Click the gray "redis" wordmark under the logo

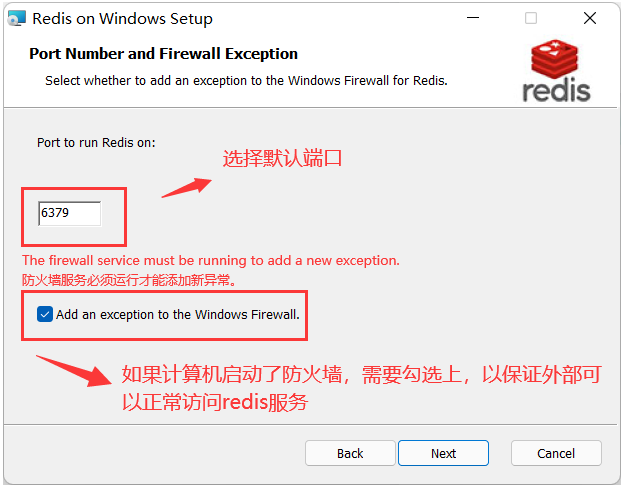tap(556, 90)
